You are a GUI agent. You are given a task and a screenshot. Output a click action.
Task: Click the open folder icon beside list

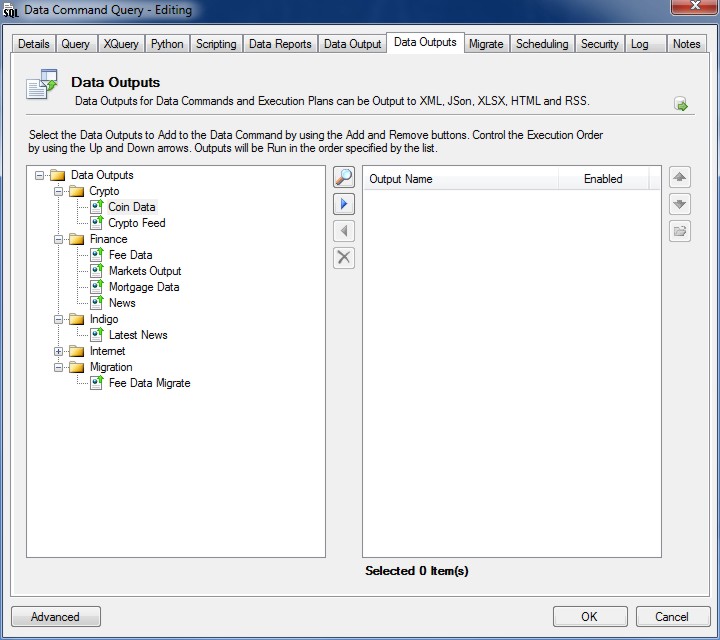680,231
